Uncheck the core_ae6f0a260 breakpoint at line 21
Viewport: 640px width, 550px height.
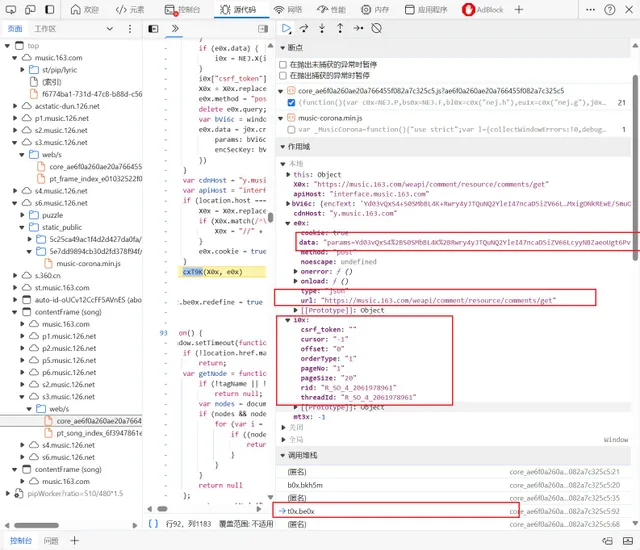pos(291,102)
